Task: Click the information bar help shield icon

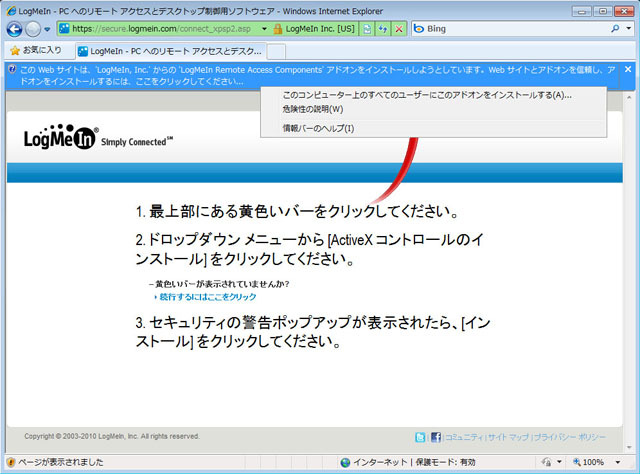Action: pos(12,69)
